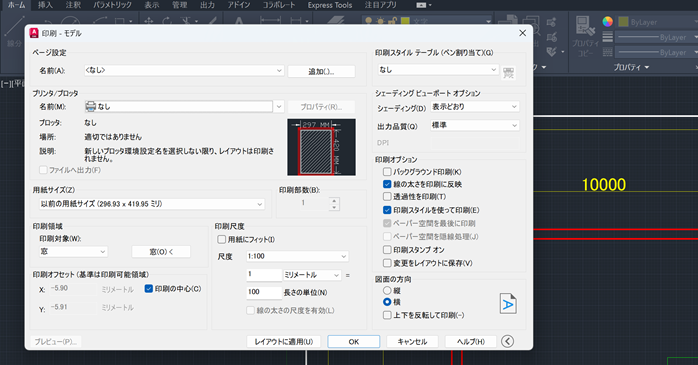This screenshot has height=365, width=698.
Task: Open the printer 名前(M) dropdown
Action: [x=184, y=106]
